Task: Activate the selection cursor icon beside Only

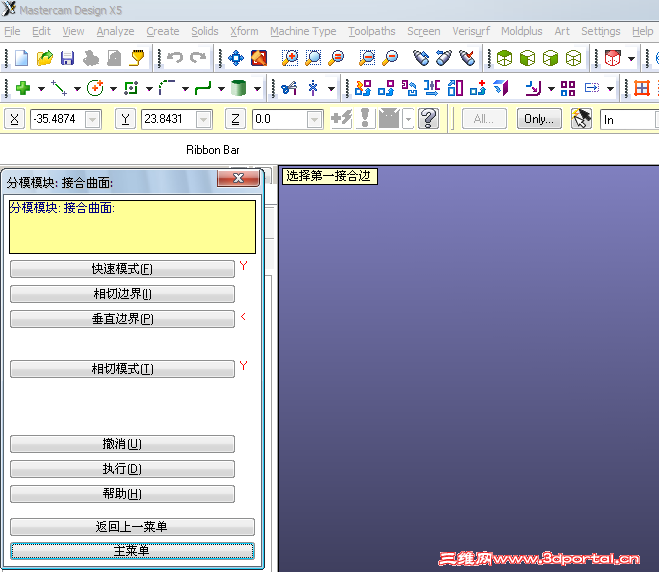Action: pos(581,119)
